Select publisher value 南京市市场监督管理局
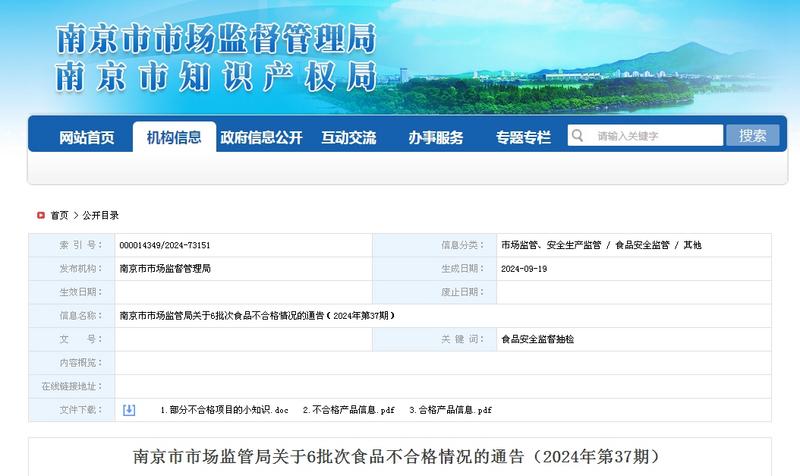This screenshot has height=476, width=800. (x=165, y=269)
